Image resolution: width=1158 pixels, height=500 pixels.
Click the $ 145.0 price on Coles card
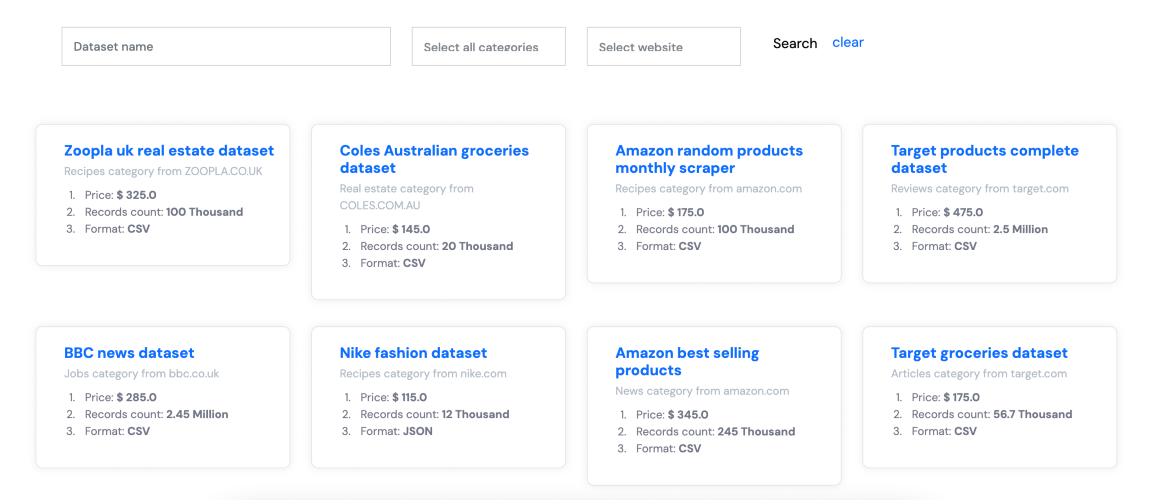(411, 230)
